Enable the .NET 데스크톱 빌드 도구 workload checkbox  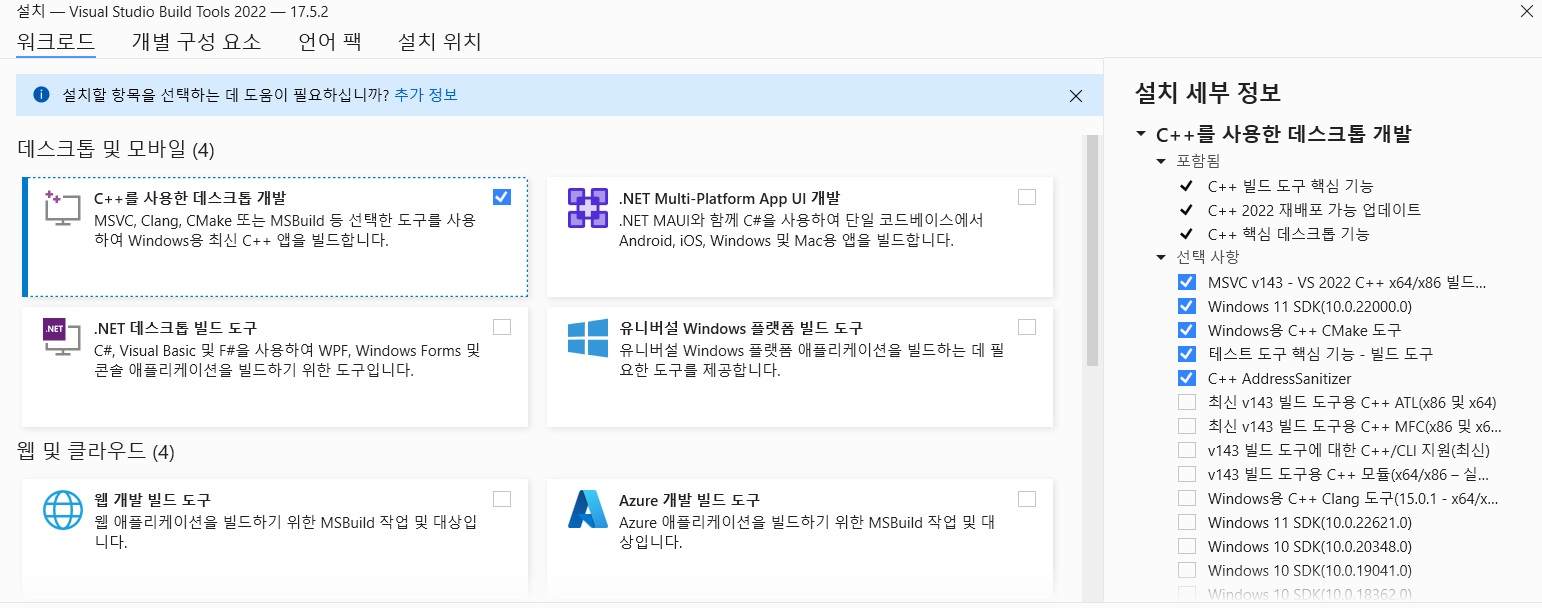click(x=502, y=327)
